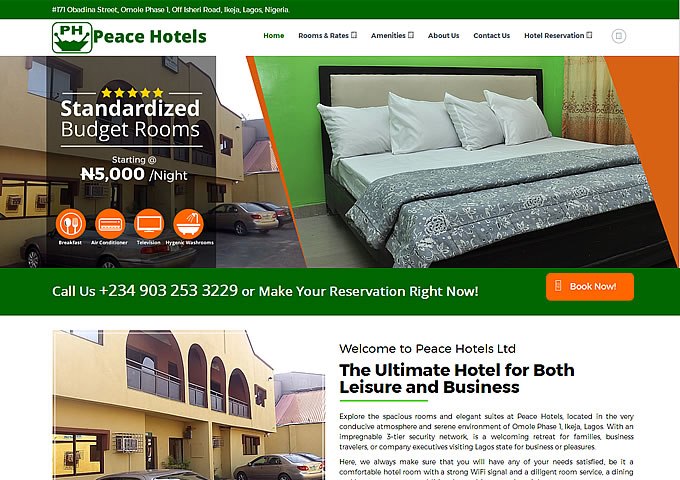Click the five-star rating icons
680x480 pixels.
click(x=132, y=92)
